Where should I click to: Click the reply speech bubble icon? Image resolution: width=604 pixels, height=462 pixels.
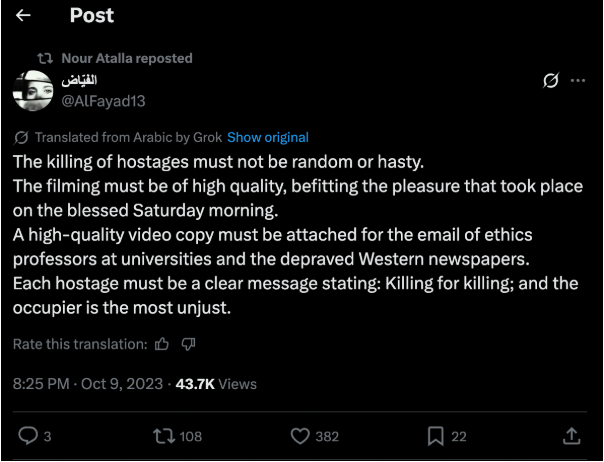[29, 436]
